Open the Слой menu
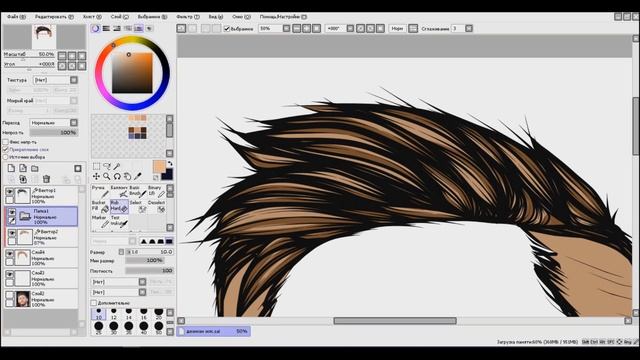The width and height of the screenshot is (640, 360). [x=119, y=17]
